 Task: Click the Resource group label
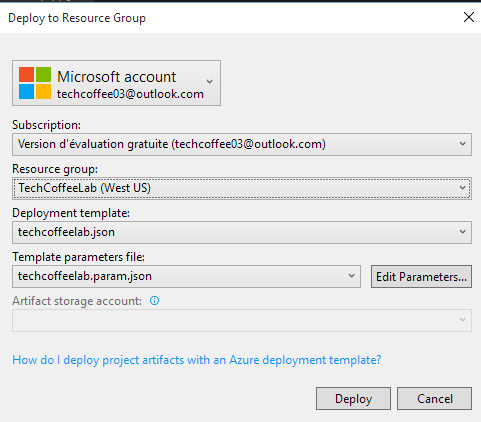(x=55, y=169)
